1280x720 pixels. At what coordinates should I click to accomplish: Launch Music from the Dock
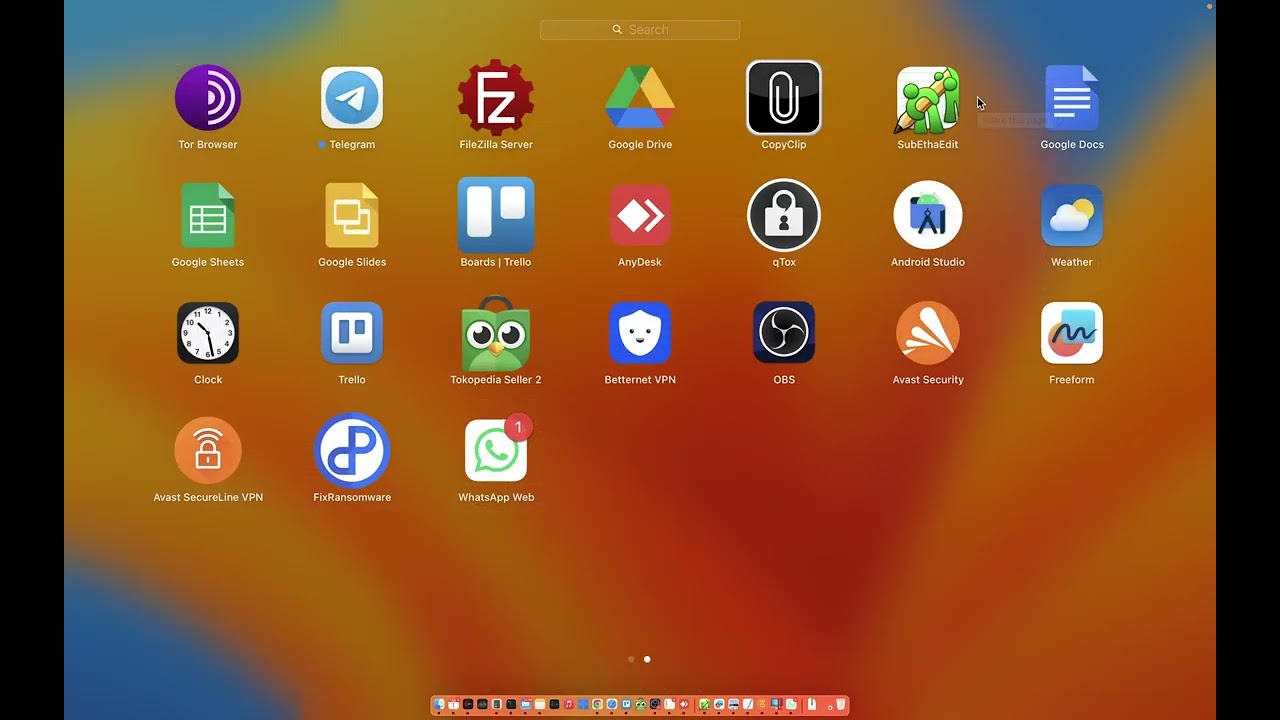[x=569, y=704]
